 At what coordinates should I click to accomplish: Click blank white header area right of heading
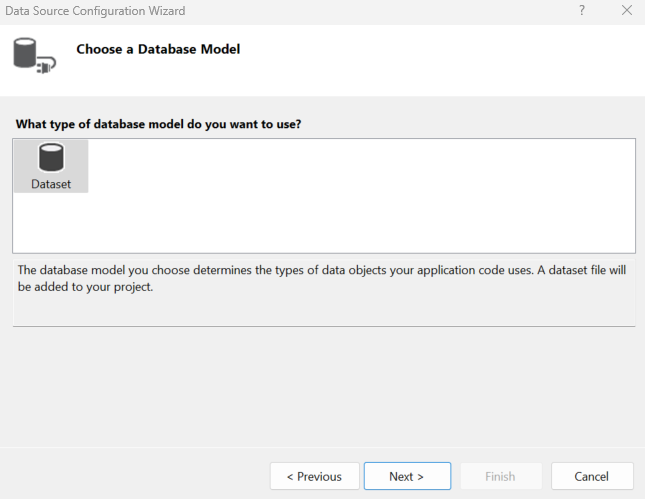coord(450,60)
